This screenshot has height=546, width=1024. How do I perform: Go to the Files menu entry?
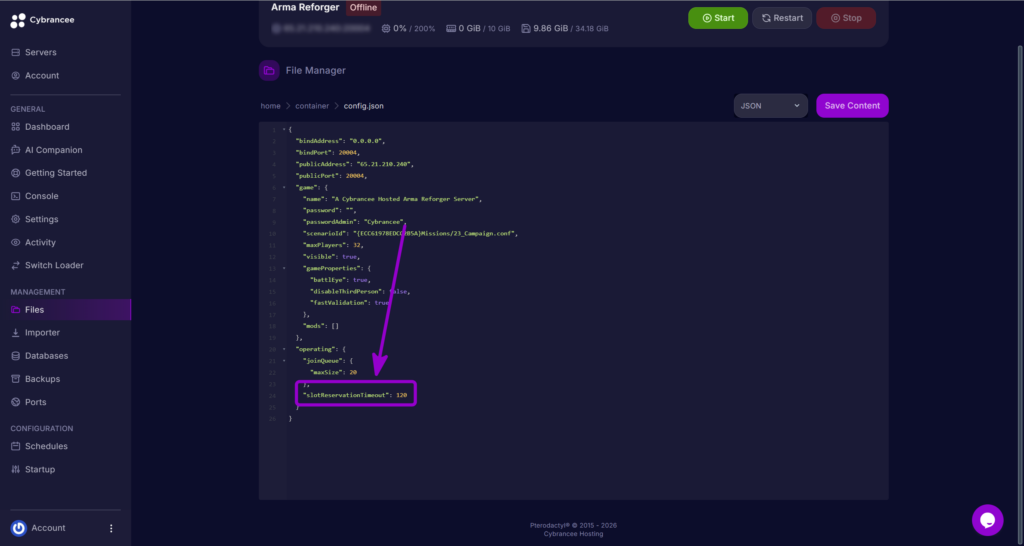(65, 310)
